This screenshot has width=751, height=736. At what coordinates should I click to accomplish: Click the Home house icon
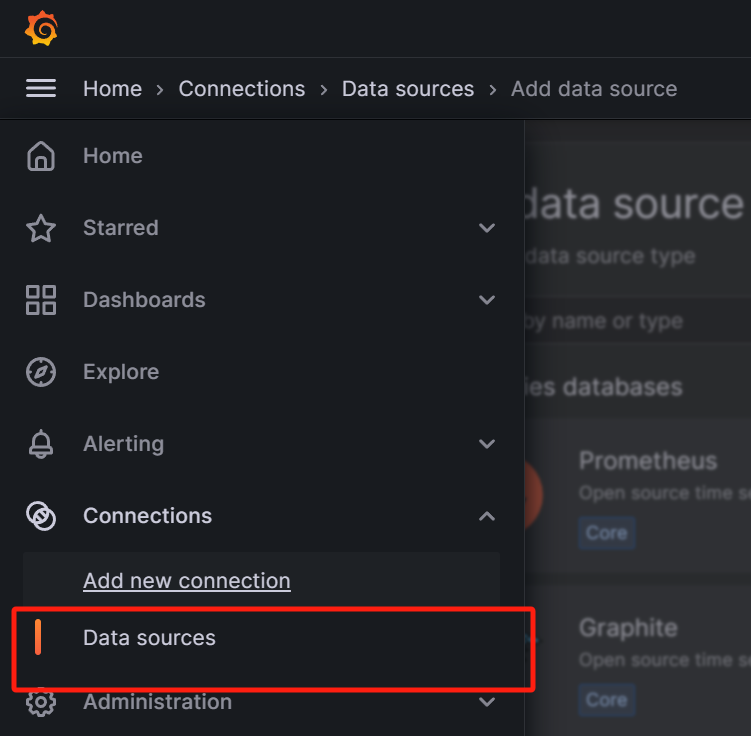point(41,156)
